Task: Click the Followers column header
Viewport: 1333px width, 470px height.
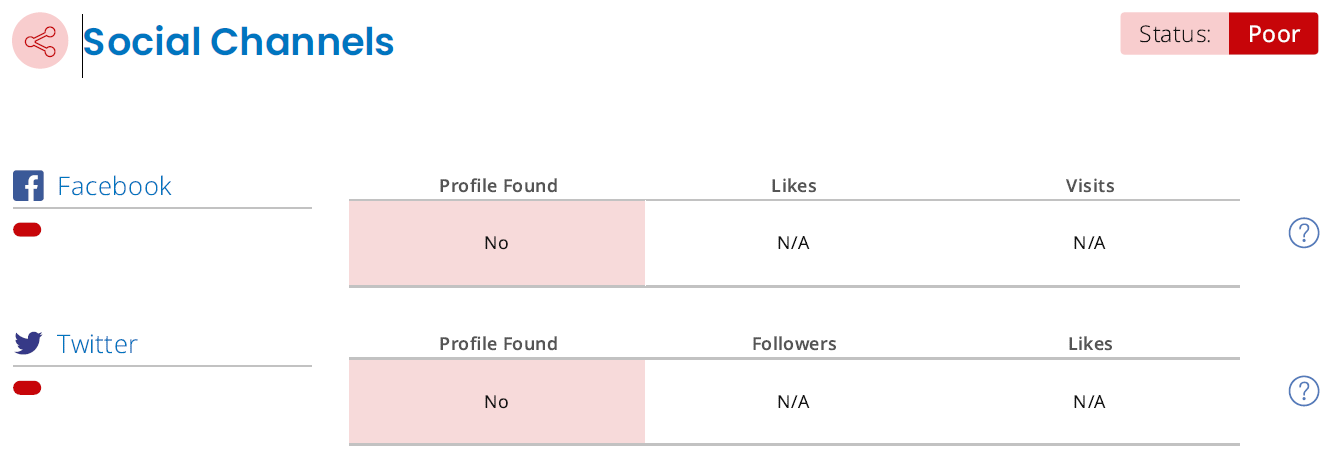Action: [794, 344]
